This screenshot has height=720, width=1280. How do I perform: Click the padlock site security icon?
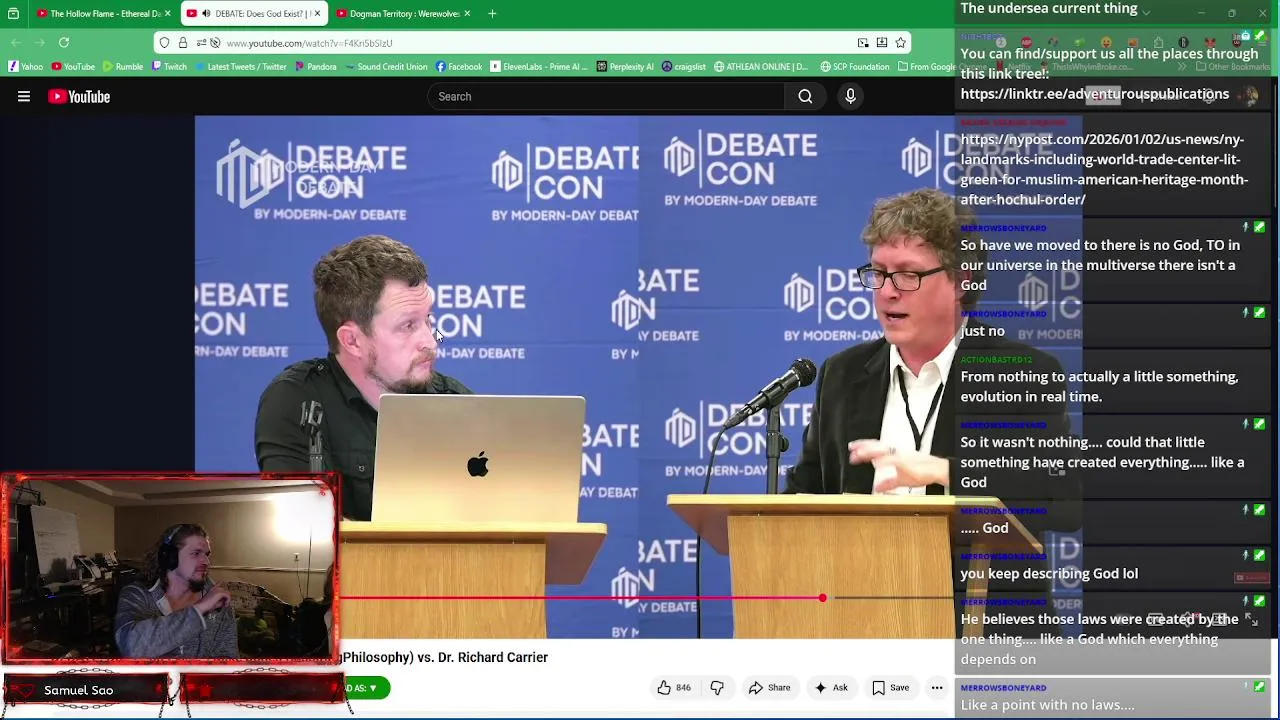click(x=183, y=43)
